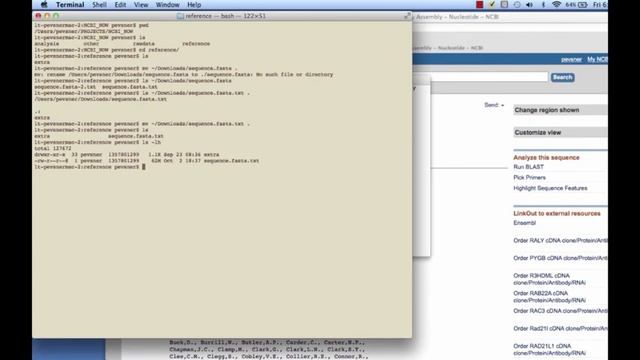Open the Window menu
Image resolution: width=640 pixels, height=360 pixels.
(x=167, y=5)
